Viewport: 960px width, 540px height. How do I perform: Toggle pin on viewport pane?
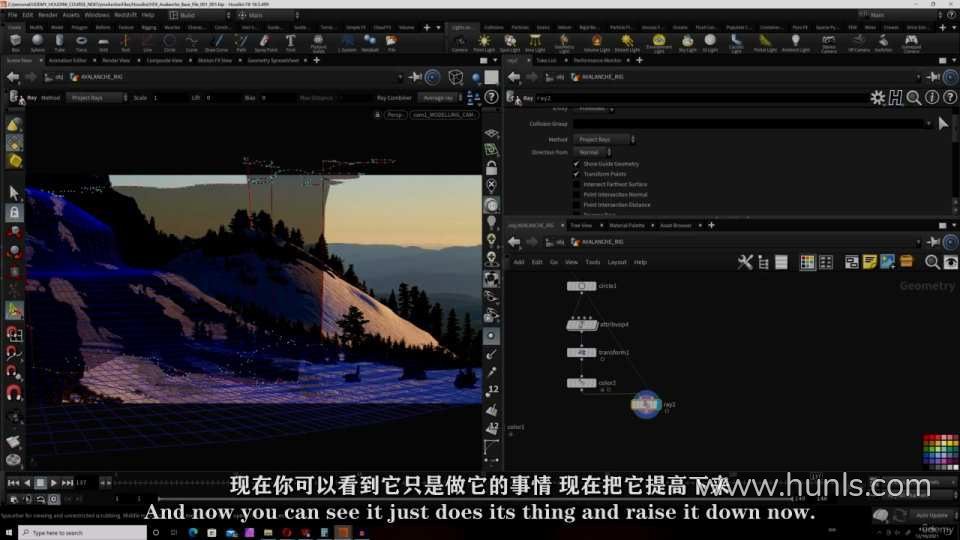(416, 77)
